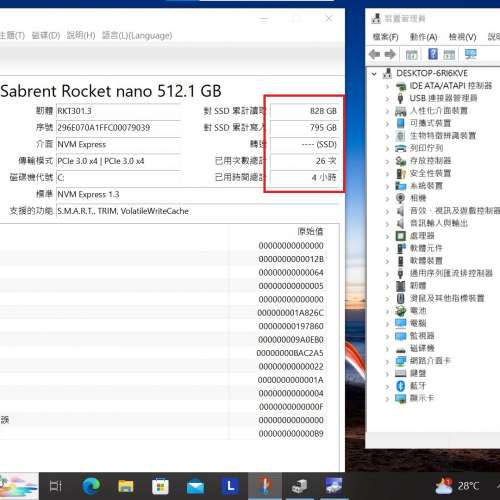500x500 pixels.
Task: Click the 原始值 column header
Action: (x=310, y=231)
